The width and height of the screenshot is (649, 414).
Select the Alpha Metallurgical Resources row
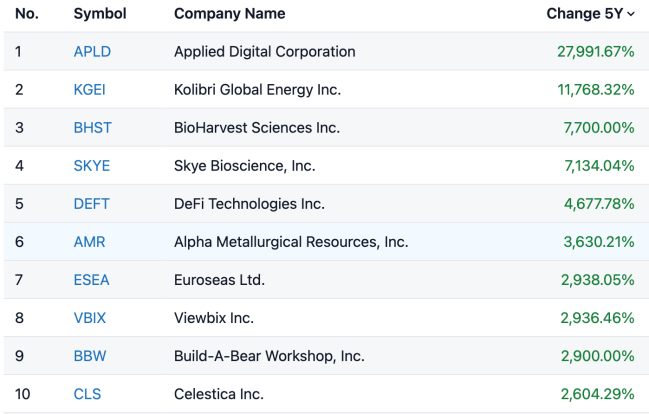click(x=290, y=242)
